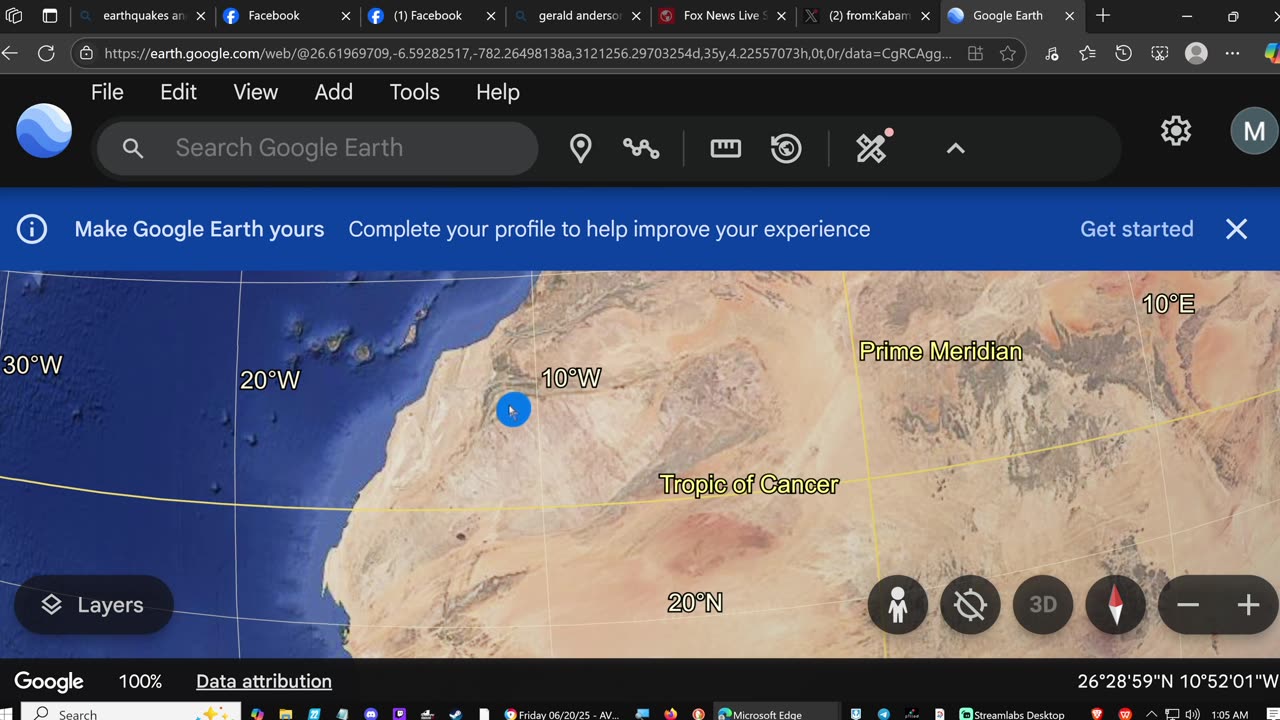This screenshot has height=720, width=1280.
Task: Toggle the 3D view button
Action: (x=1043, y=604)
